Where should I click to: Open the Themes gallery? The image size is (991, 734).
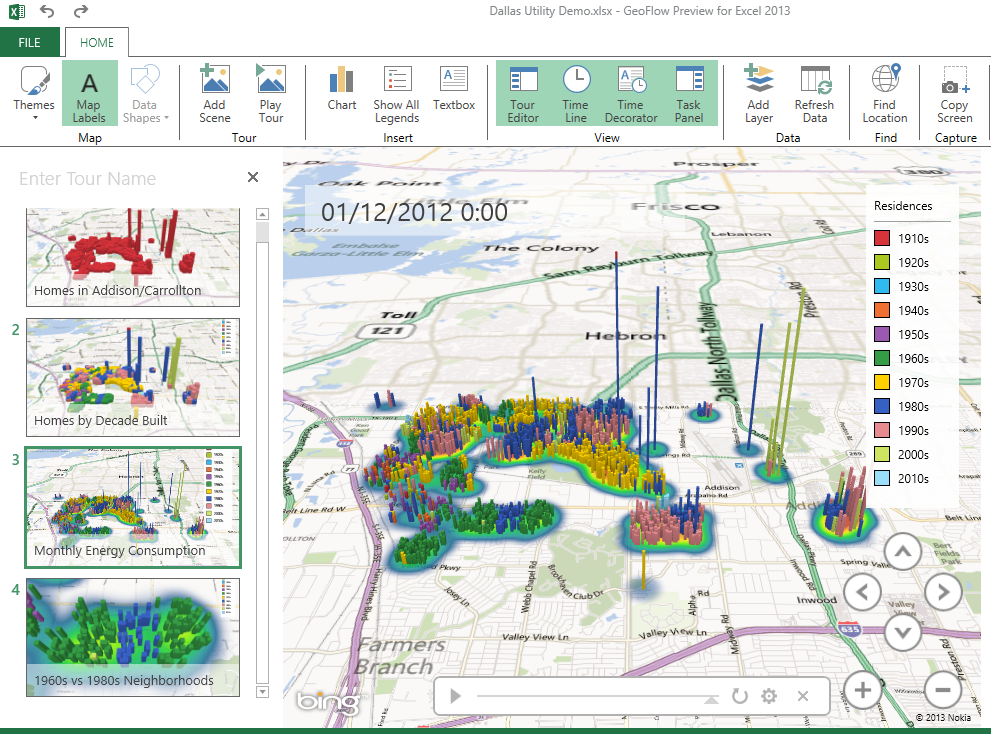point(33,93)
